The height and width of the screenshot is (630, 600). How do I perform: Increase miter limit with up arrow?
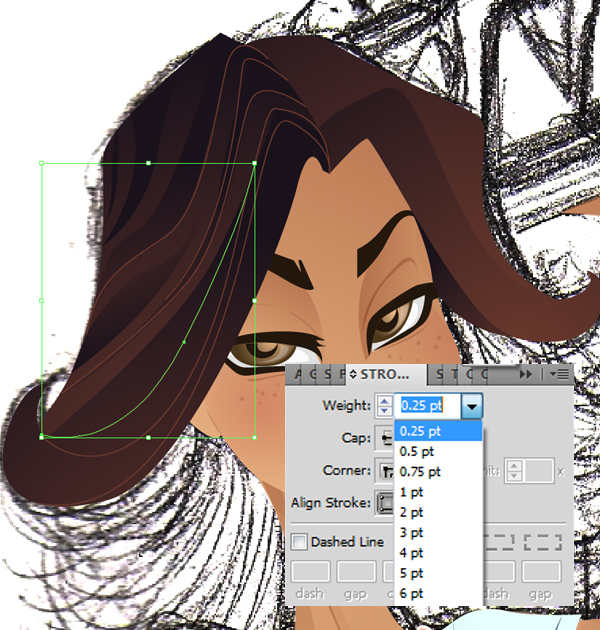point(514,466)
